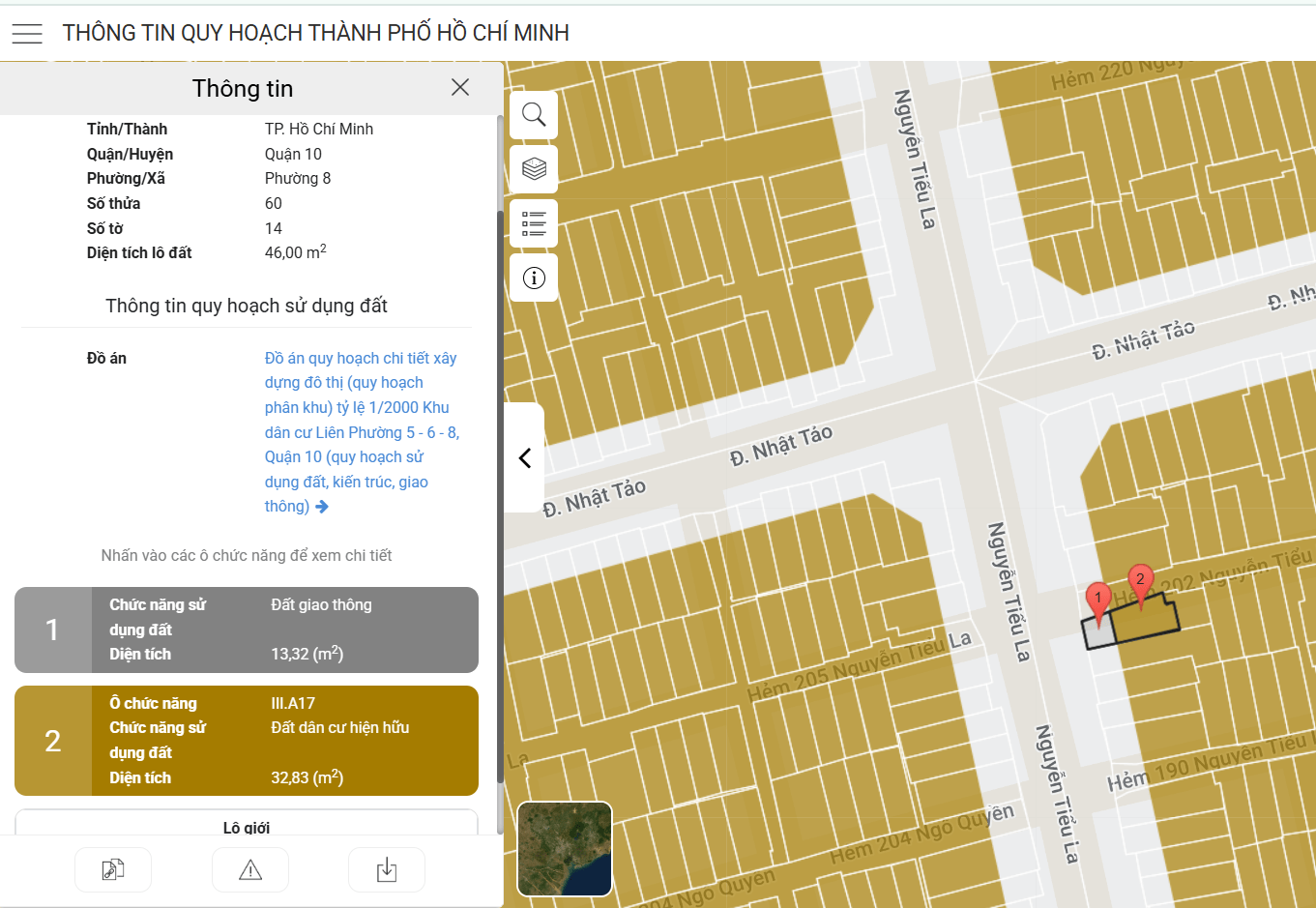Activate the map info tool
This screenshot has width=1316, height=908.
(x=534, y=278)
